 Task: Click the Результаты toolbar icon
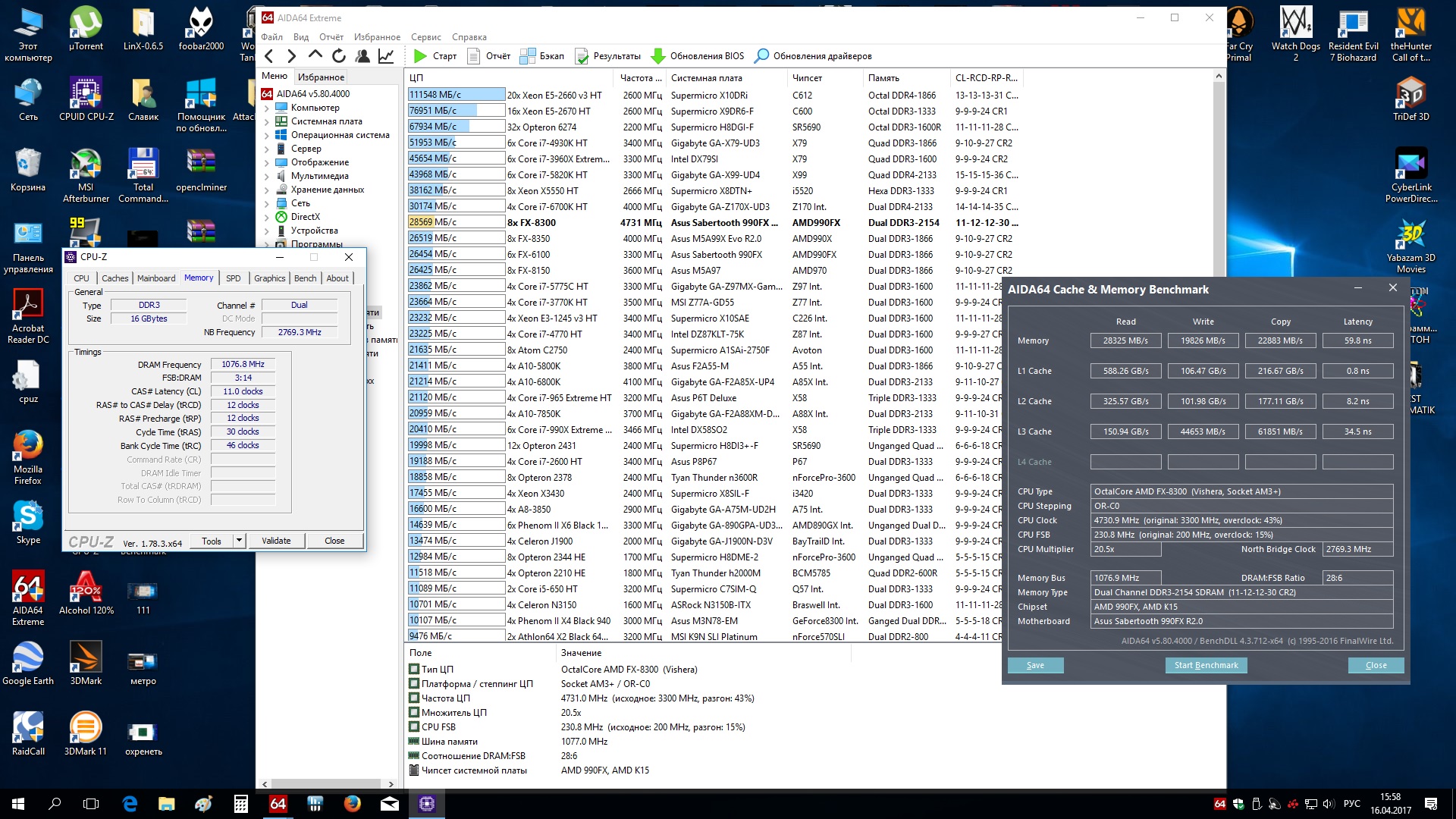[x=582, y=56]
